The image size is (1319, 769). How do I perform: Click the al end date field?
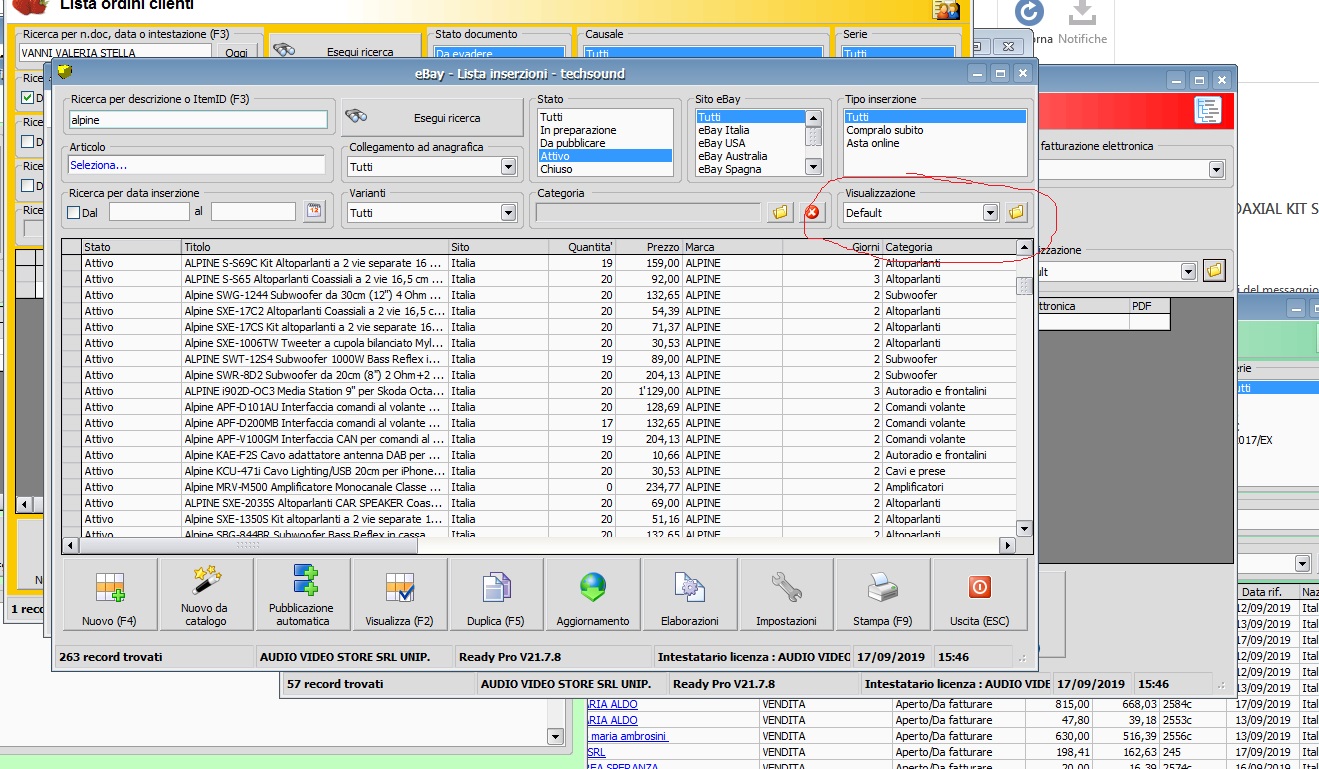(x=253, y=212)
